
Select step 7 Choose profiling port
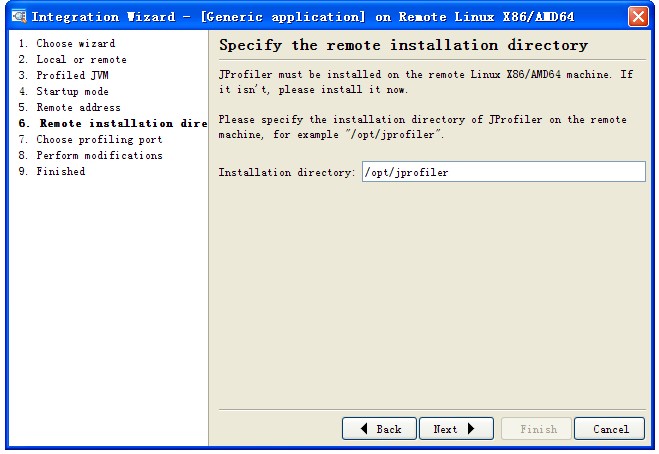point(90,139)
